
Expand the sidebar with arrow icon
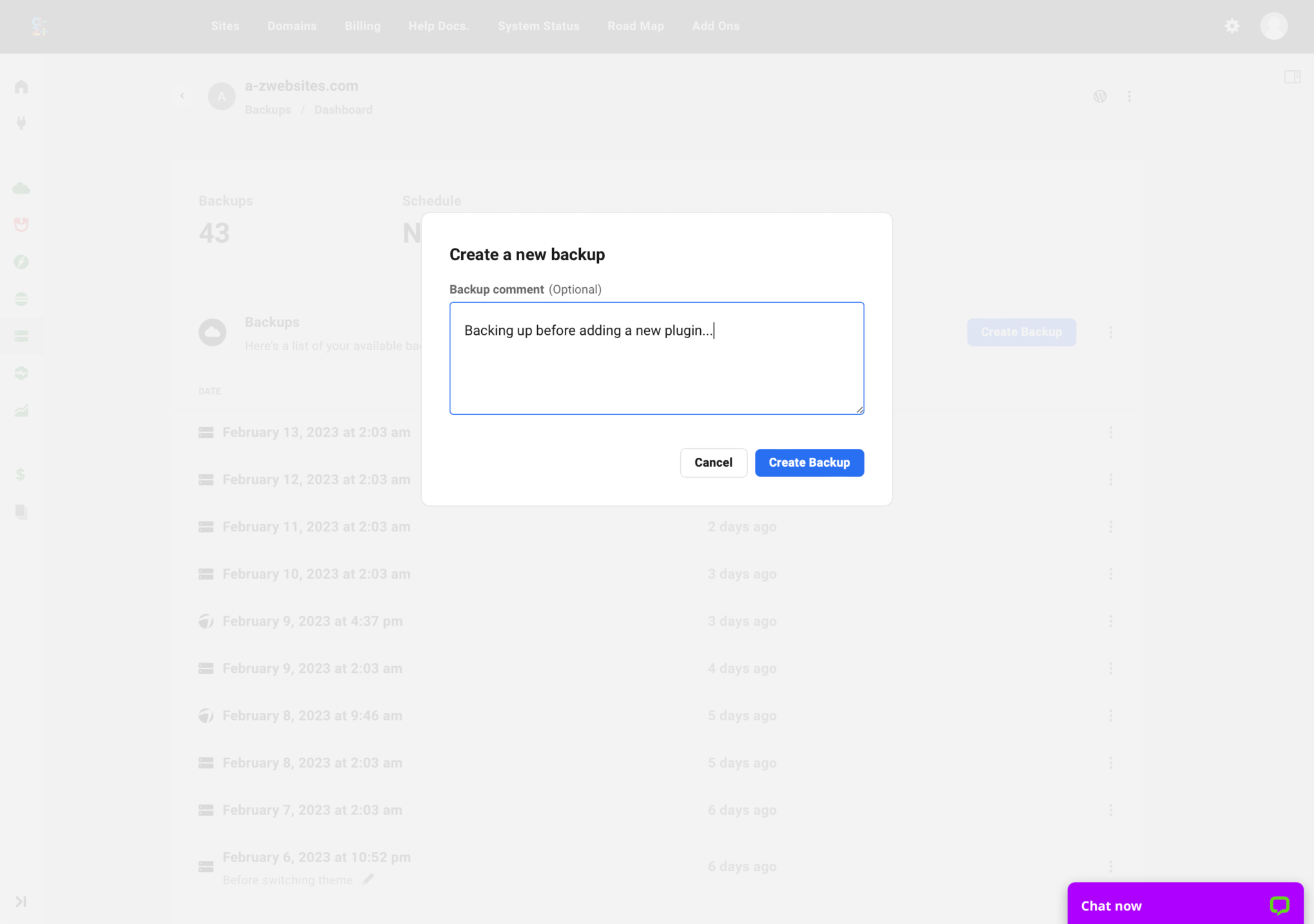[x=21, y=901]
